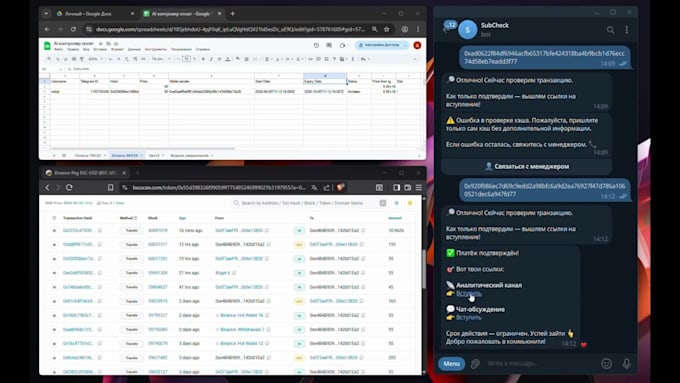The height and width of the screenshot is (383, 680).
Task: Click the Redo icon in Sheets toolbar
Action: click(x=65, y=59)
